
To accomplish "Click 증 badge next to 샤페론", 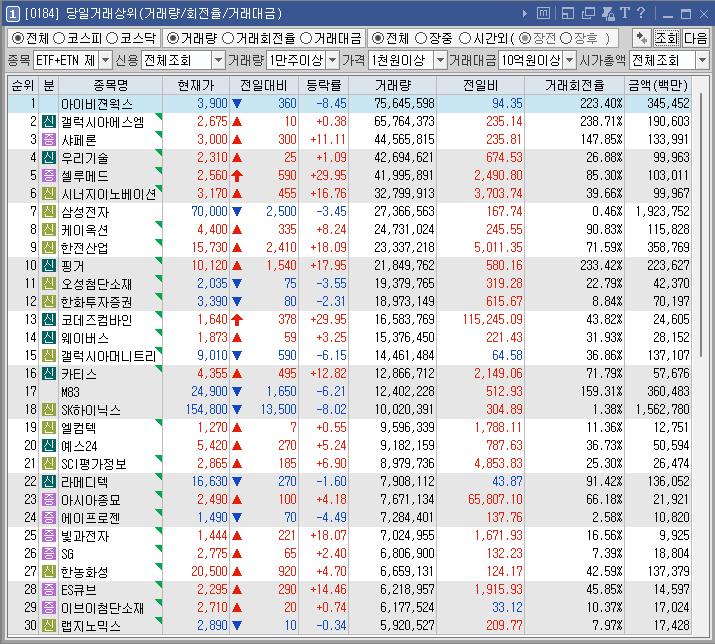I will pos(49,139).
